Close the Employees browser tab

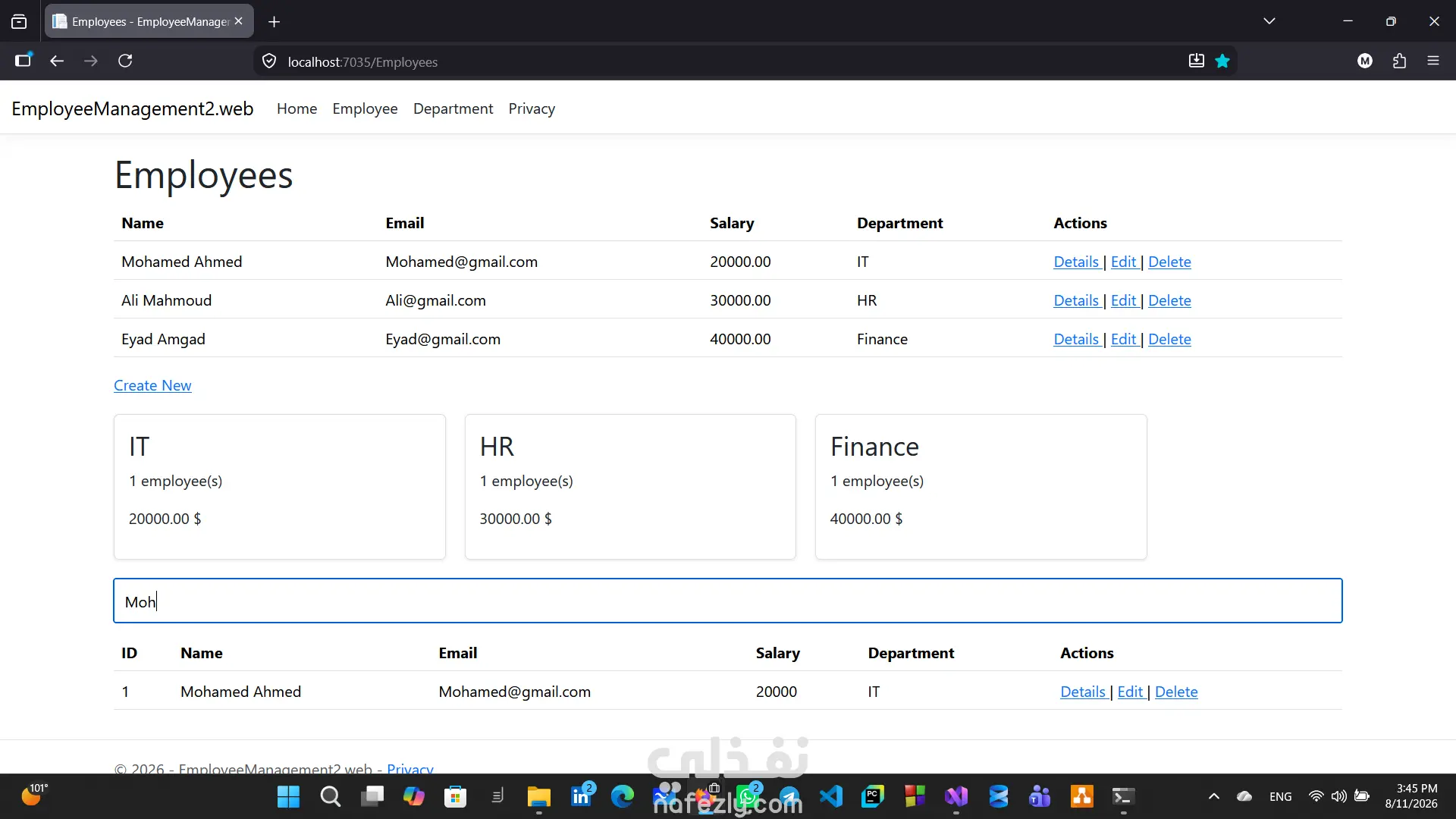[239, 22]
